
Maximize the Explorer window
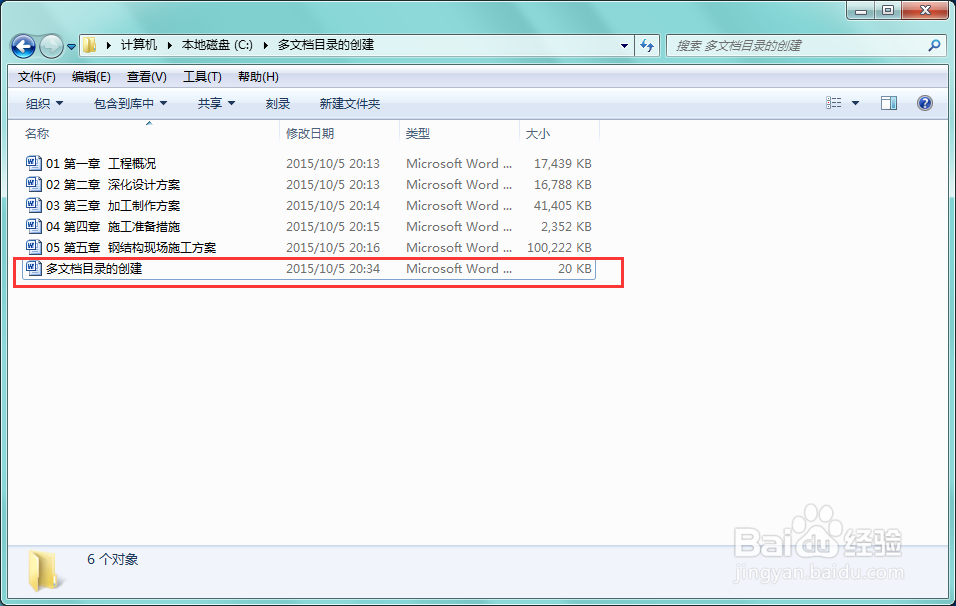click(x=888, y=11)
